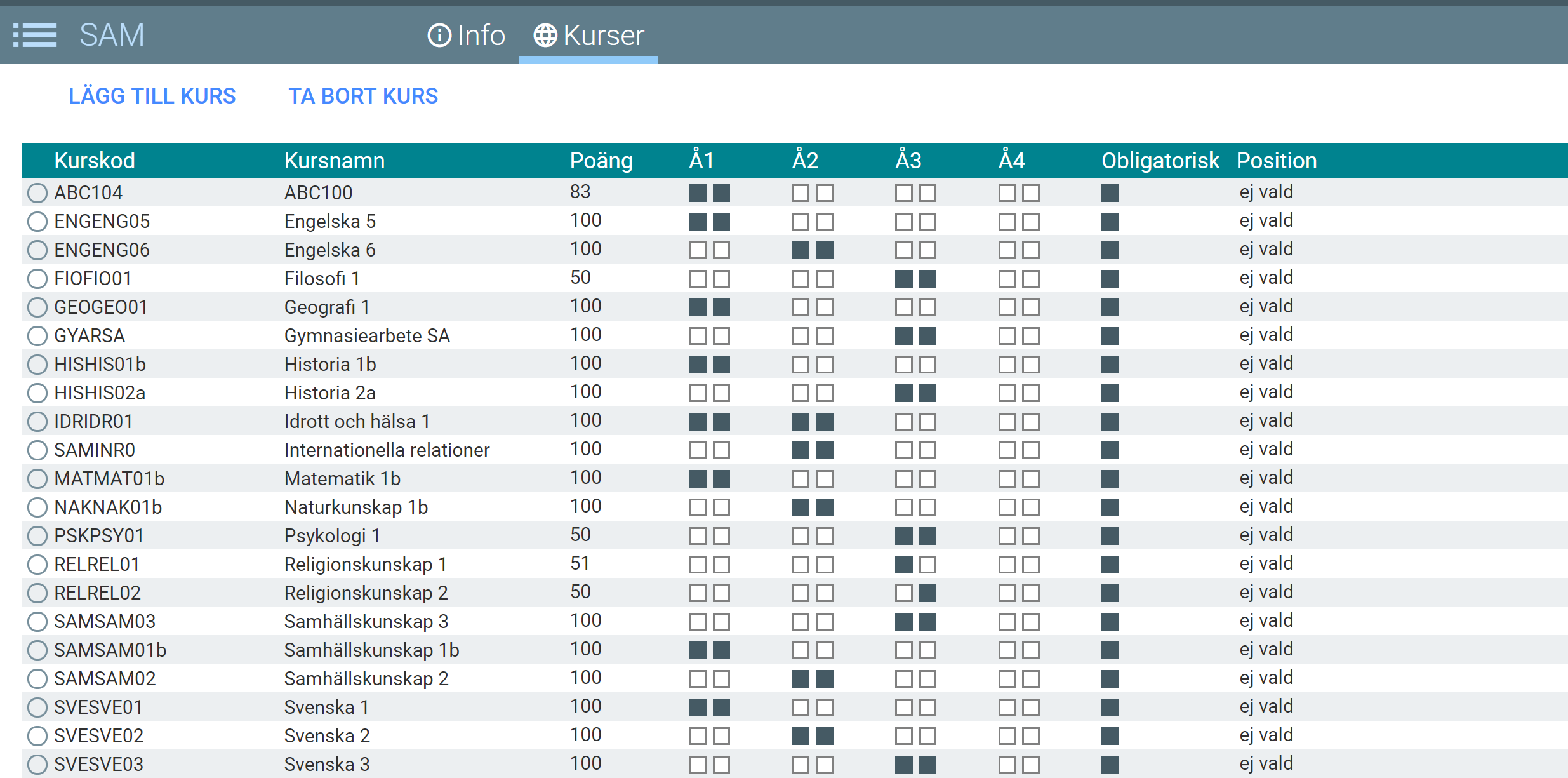The image size is (1568, 778).
Task: Toggle Obligatorisk checkbox for Filosofi 1
Action: [1110, 278]
